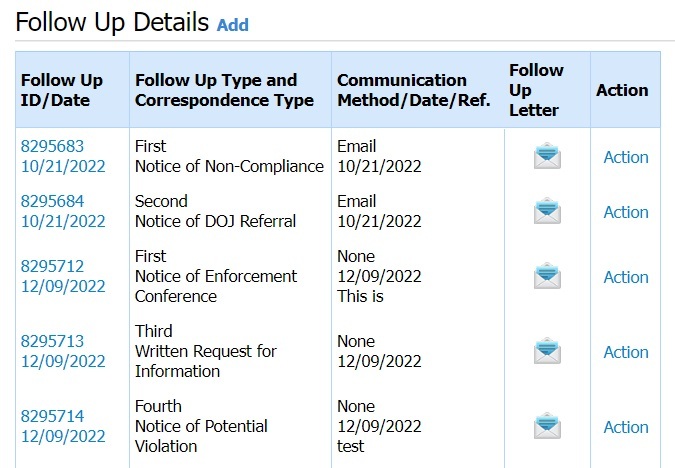Image resolution: width=675 pixels, height=468 pixels.
Task: Open follow up ID 8295684
Action: [x=52, y=201]
